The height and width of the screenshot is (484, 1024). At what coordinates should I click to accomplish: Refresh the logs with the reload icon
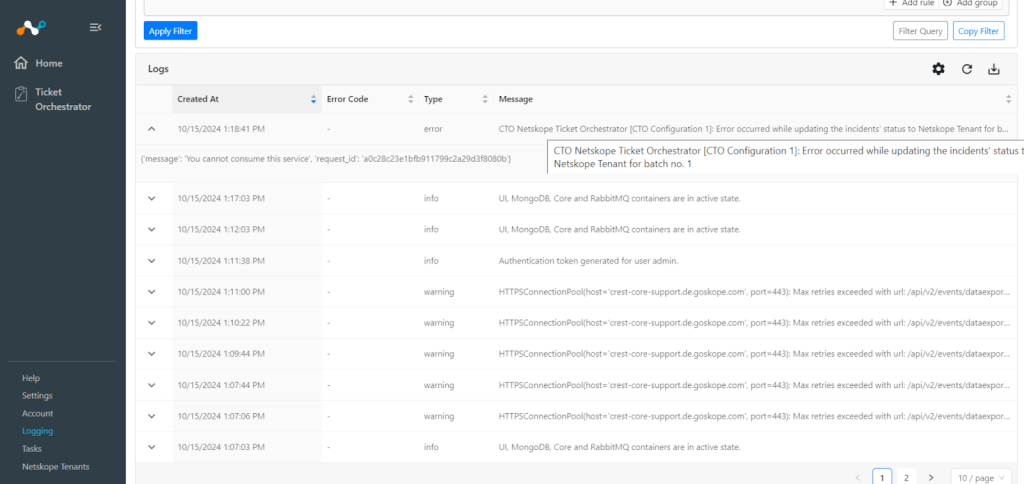click(x=967, y=69)
